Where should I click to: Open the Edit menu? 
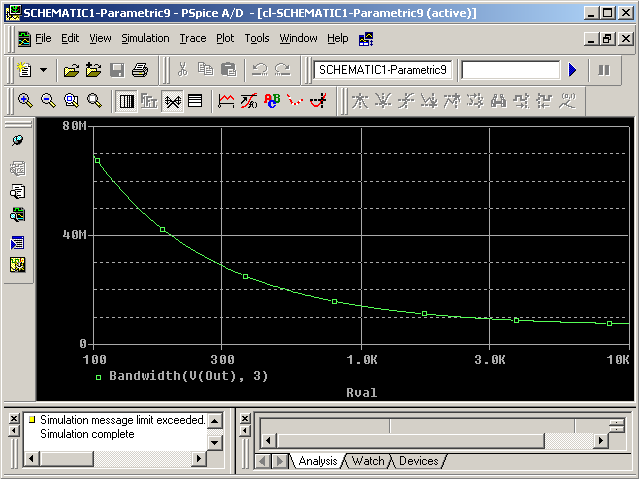(x=70, y=38)
